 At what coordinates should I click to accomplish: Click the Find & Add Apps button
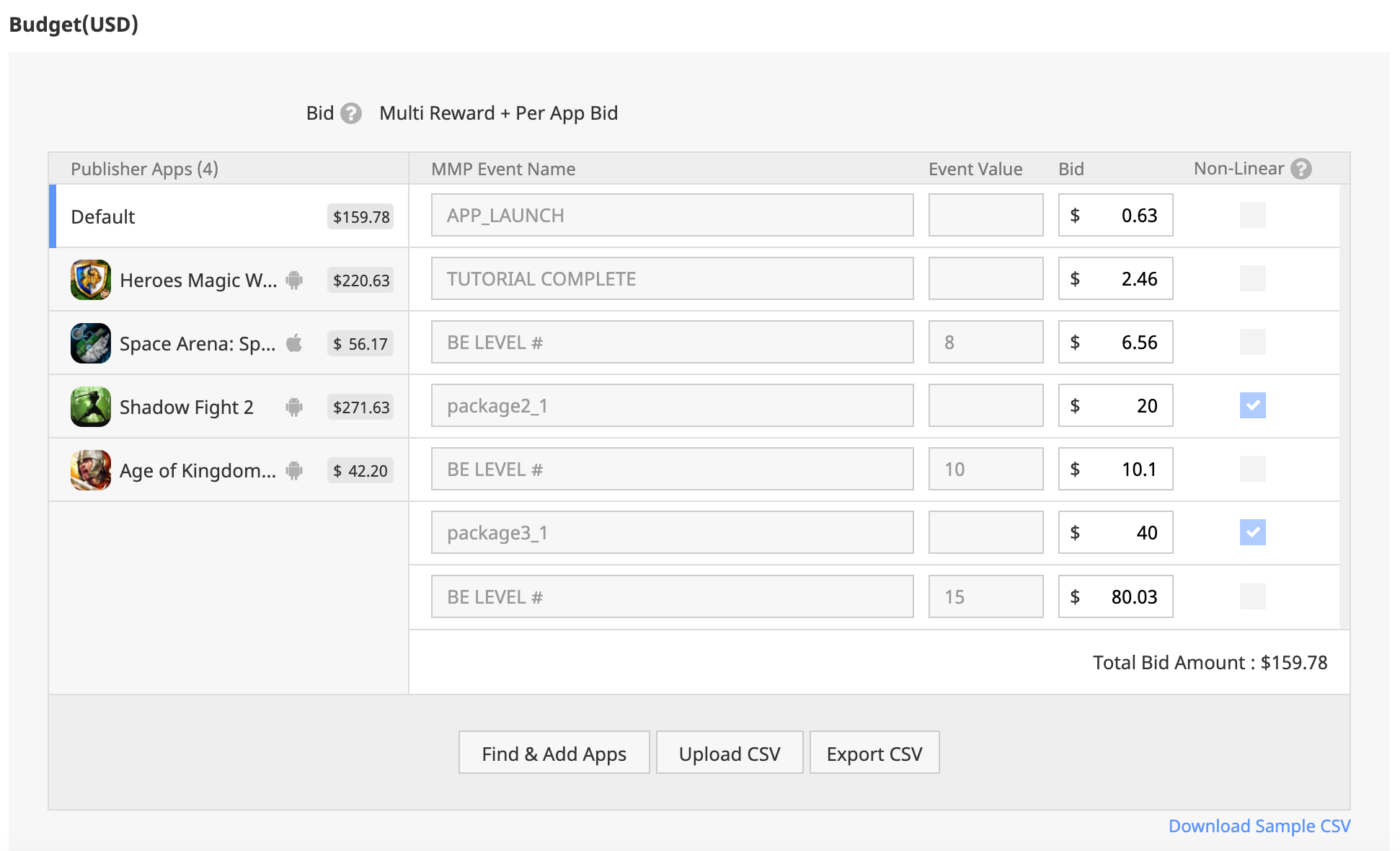coord(554,753)
